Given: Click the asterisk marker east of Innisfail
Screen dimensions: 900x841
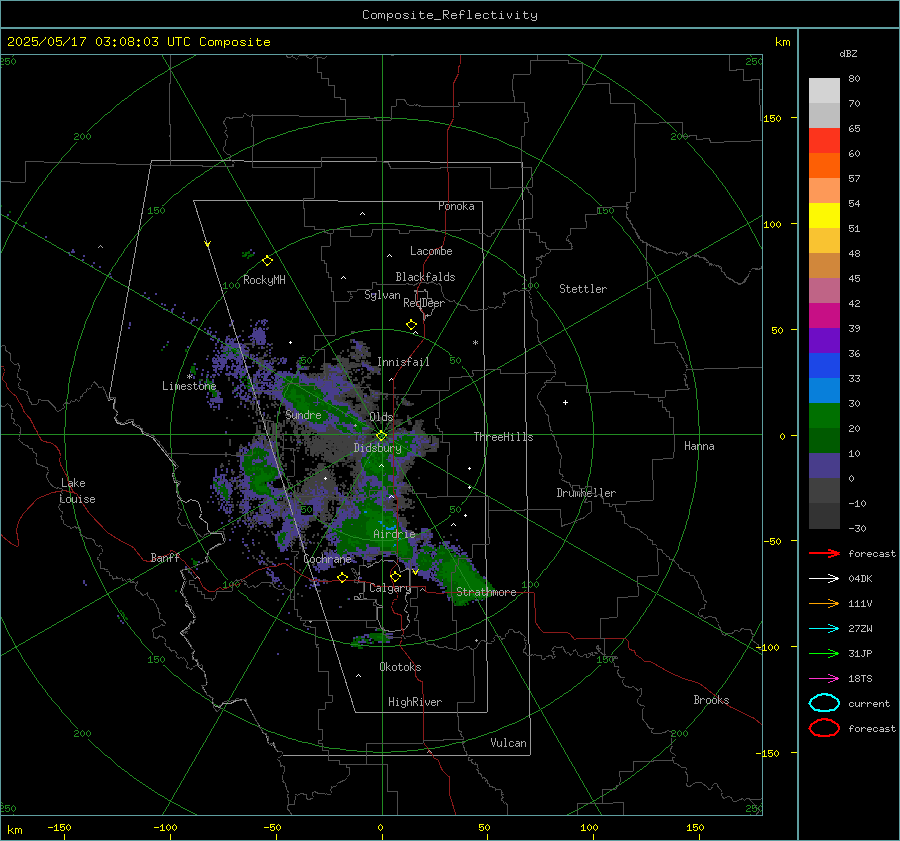Looking at the screenshot, I should point(475,343).
